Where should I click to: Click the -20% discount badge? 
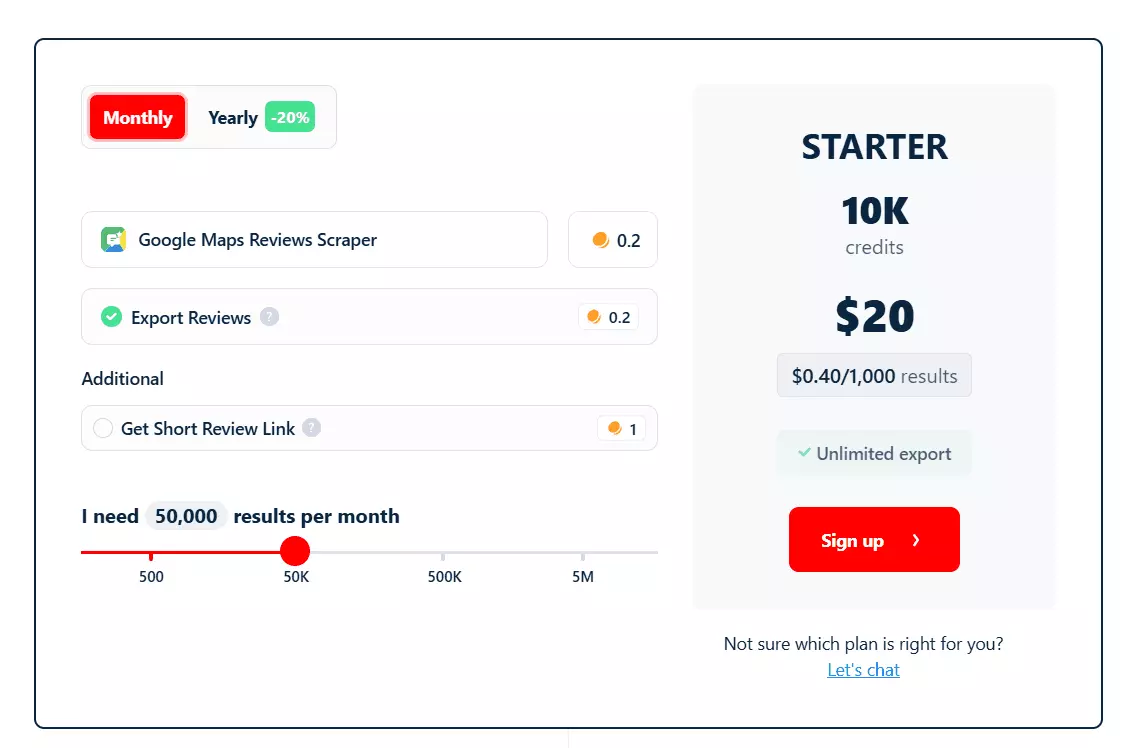click(289, 117)
